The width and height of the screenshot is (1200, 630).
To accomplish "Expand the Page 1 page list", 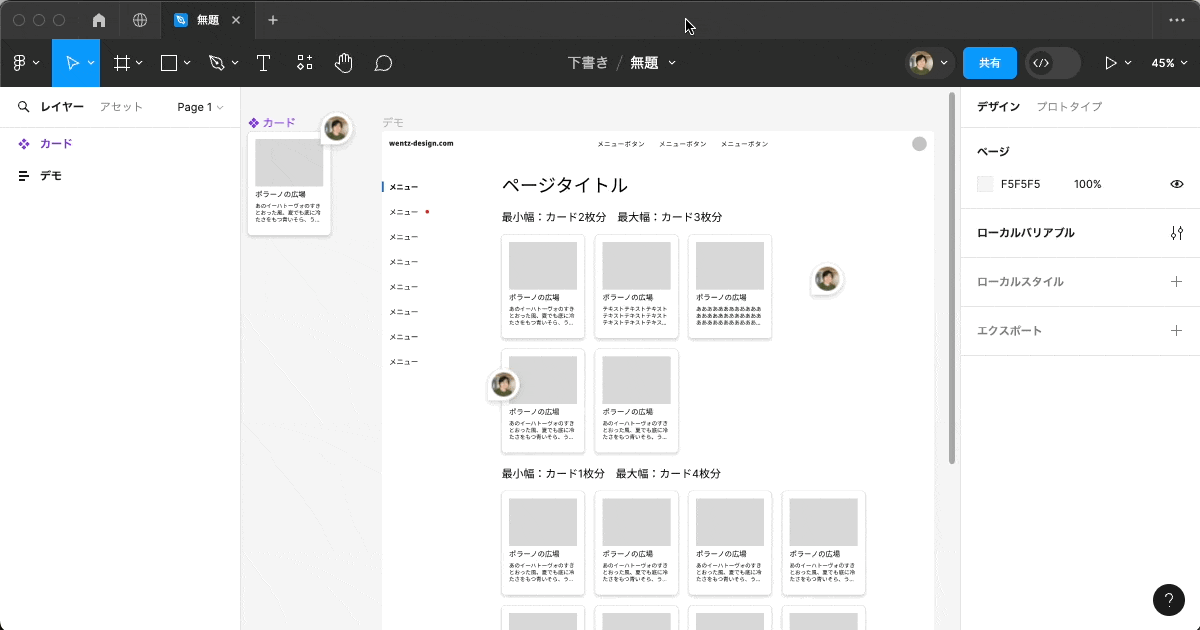I will (200, 107).
